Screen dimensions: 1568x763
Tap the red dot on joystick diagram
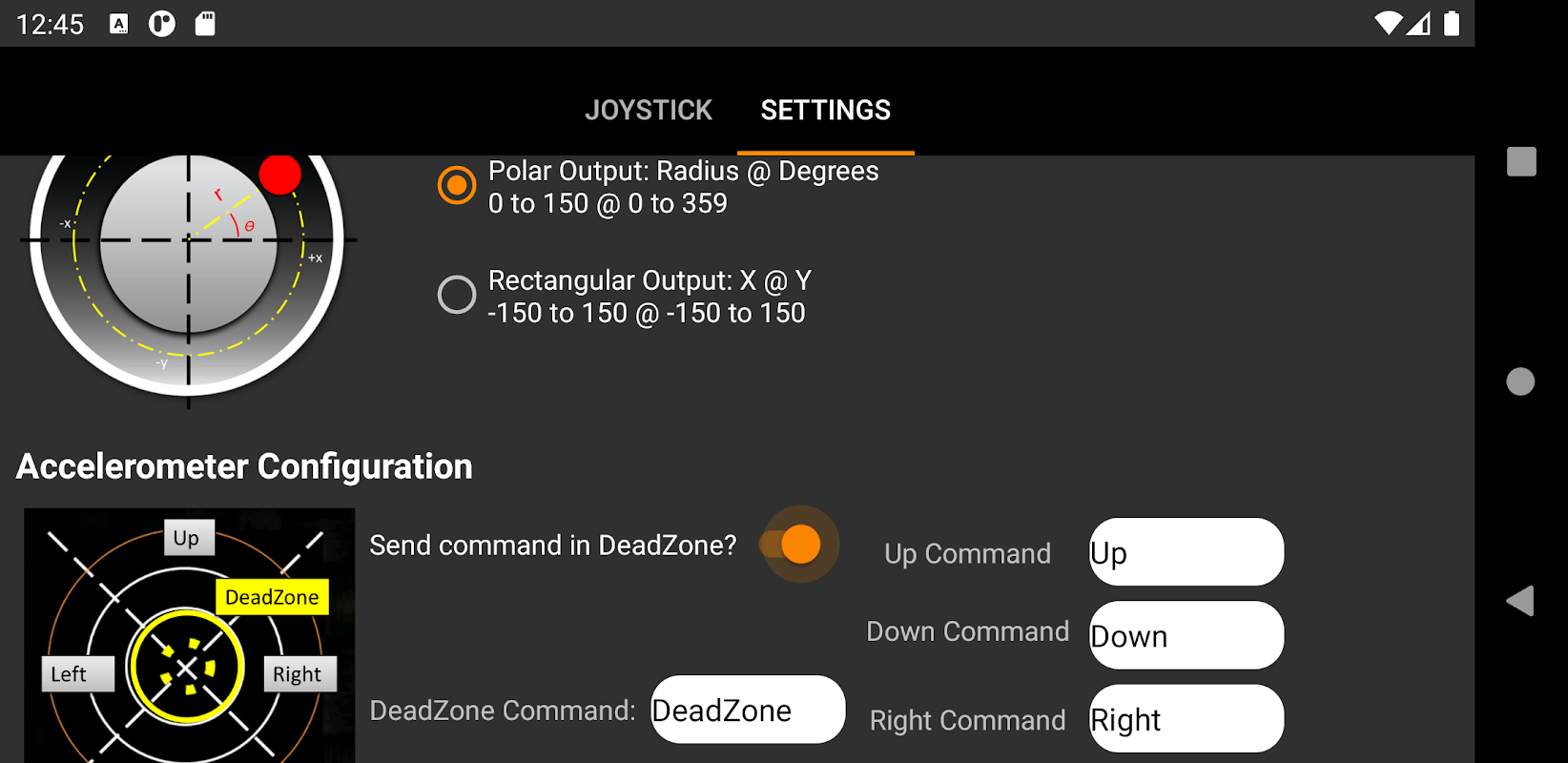click(x=280, y=175)
